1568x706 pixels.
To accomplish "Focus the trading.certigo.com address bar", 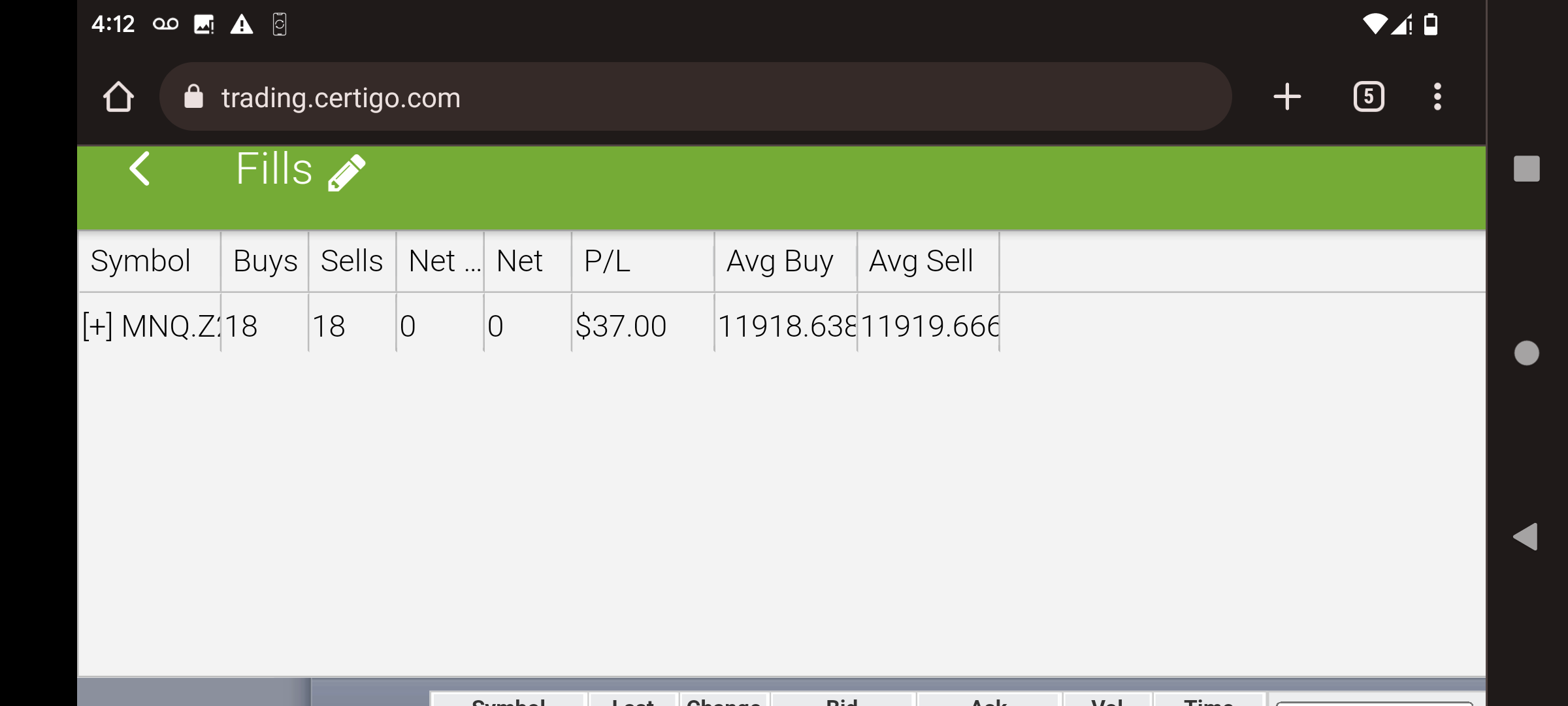I will (696, 97).
